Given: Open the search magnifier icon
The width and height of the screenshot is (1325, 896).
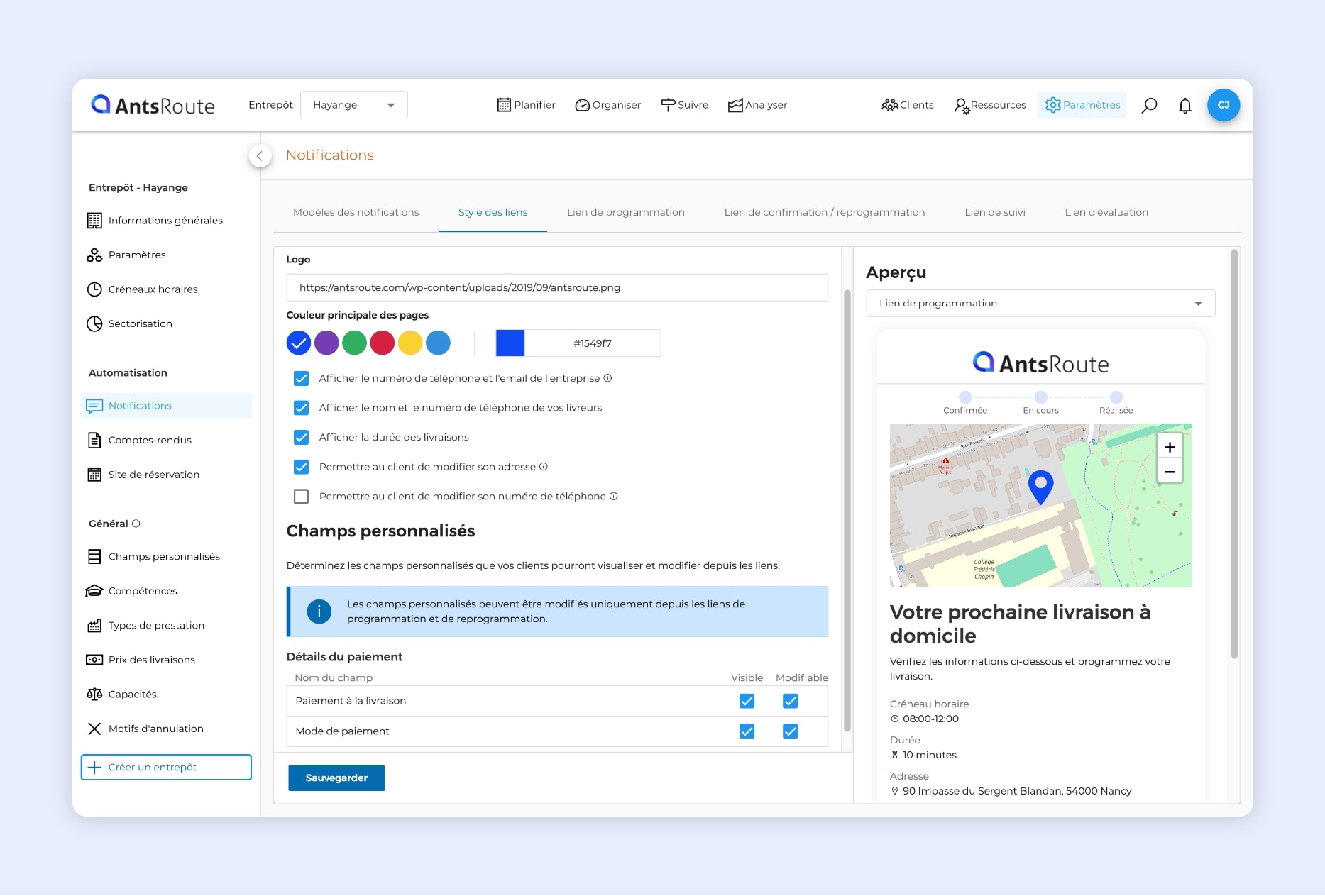Looking at the screenshot, I should pyautogui.click(x=1149, y=105).
